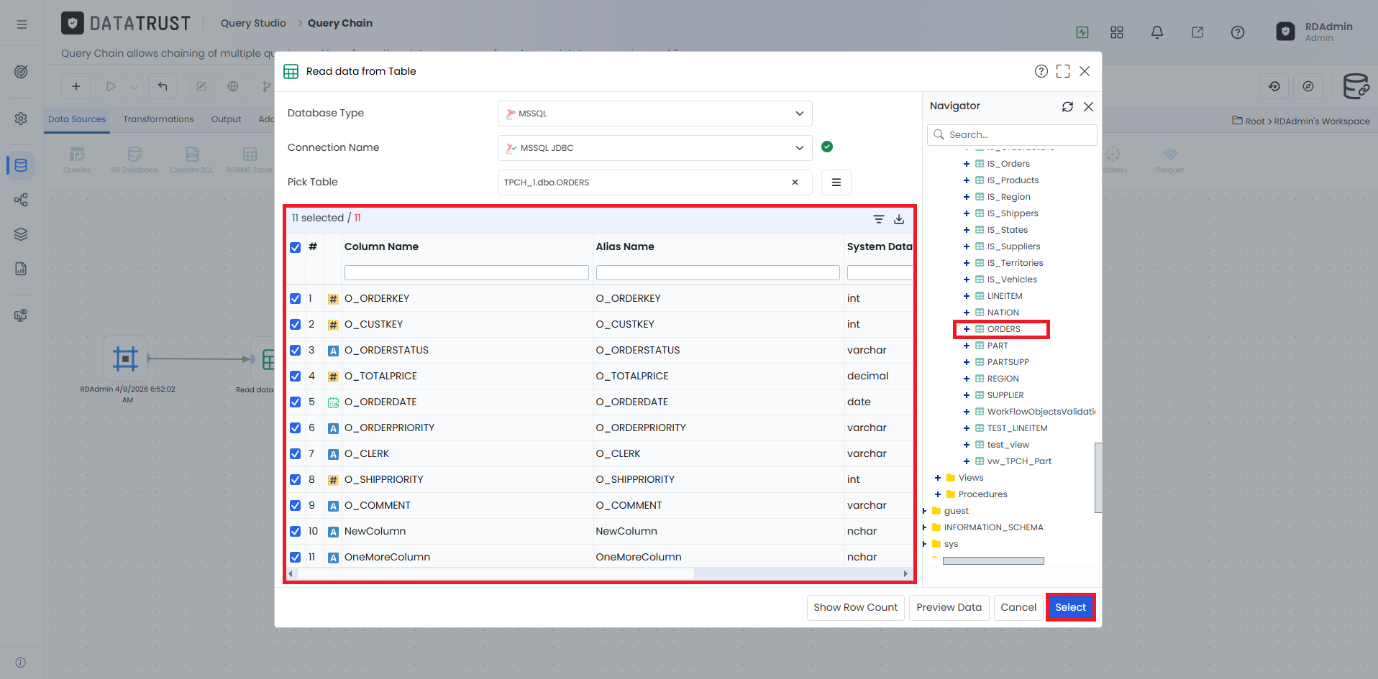Switch to the Output tab
1378x679 pixels.
click(226, 119)
